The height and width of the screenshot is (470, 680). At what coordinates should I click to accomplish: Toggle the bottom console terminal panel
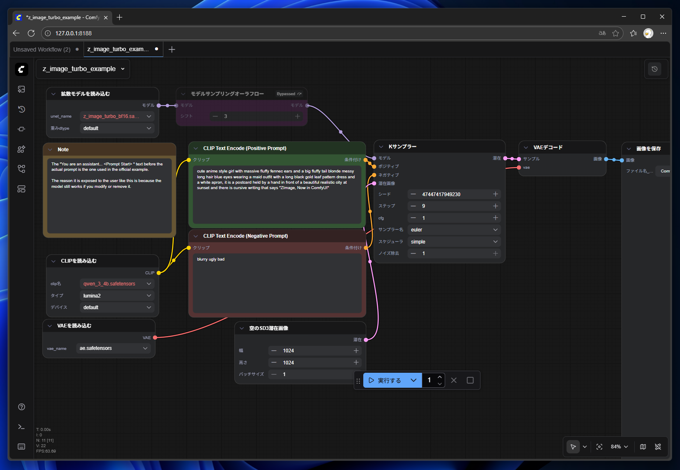point(21,427)
